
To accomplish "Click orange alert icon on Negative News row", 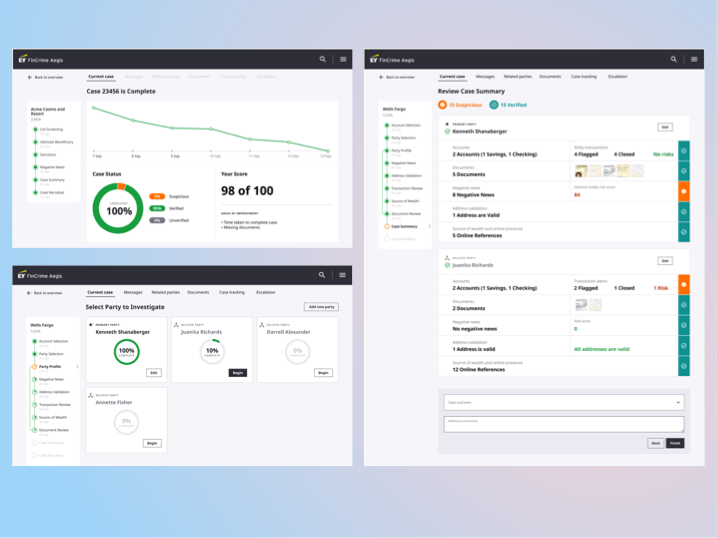I will click(683, 191).
